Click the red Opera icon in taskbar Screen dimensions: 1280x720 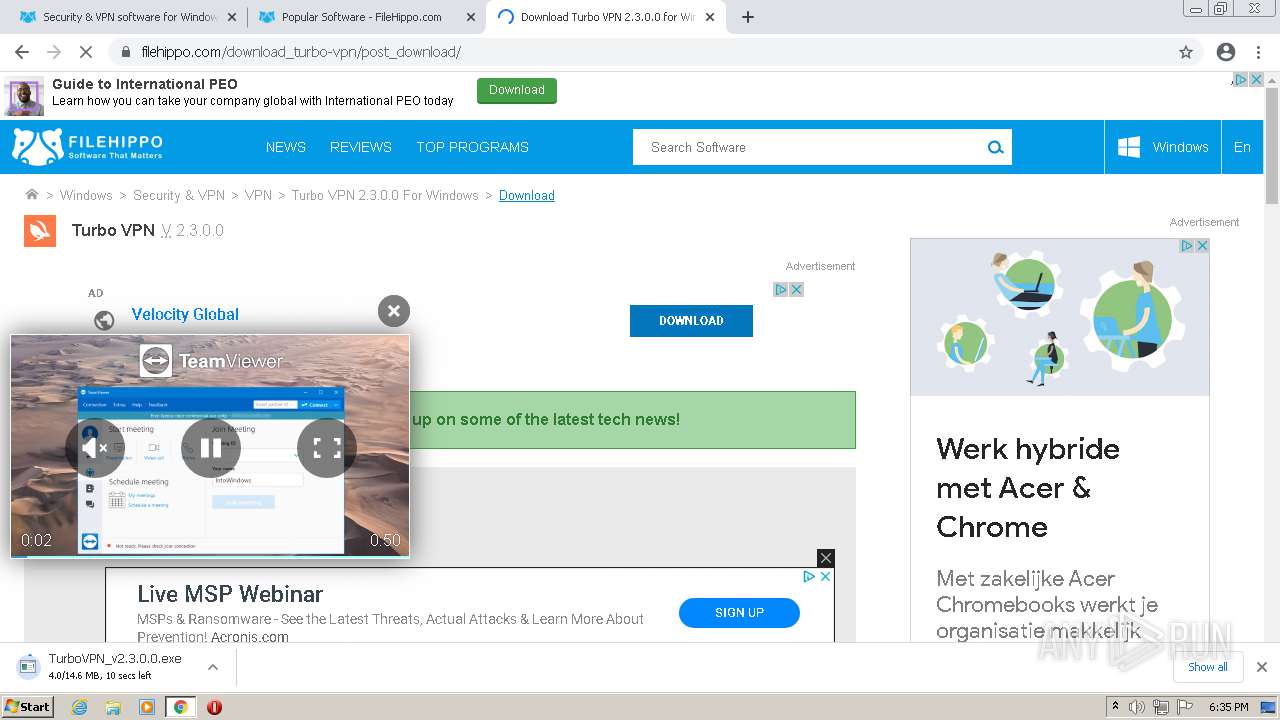pos(214,707)
